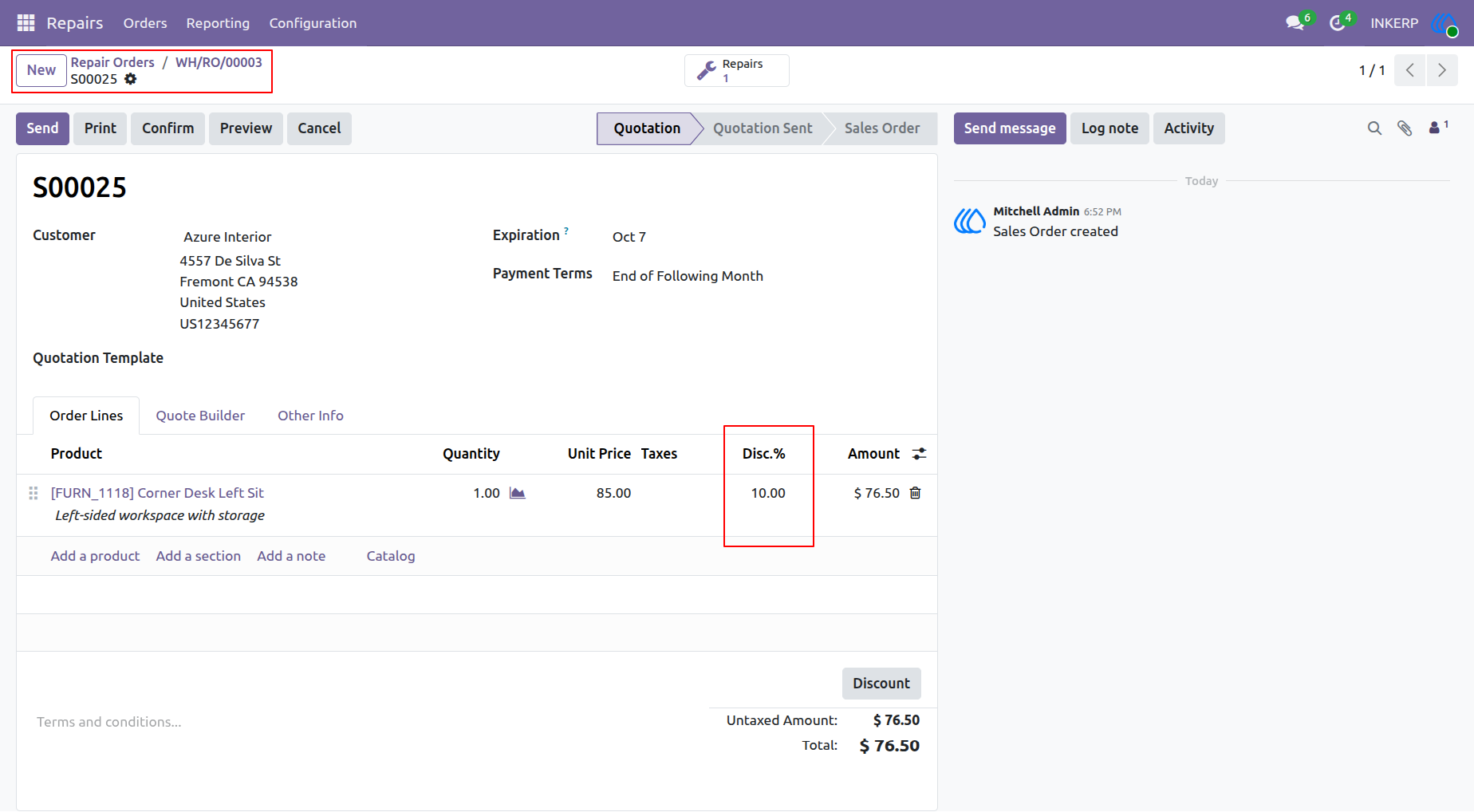1474x812 pixels.
Task: Open the Reporting menu
Action: coord(218,23)
